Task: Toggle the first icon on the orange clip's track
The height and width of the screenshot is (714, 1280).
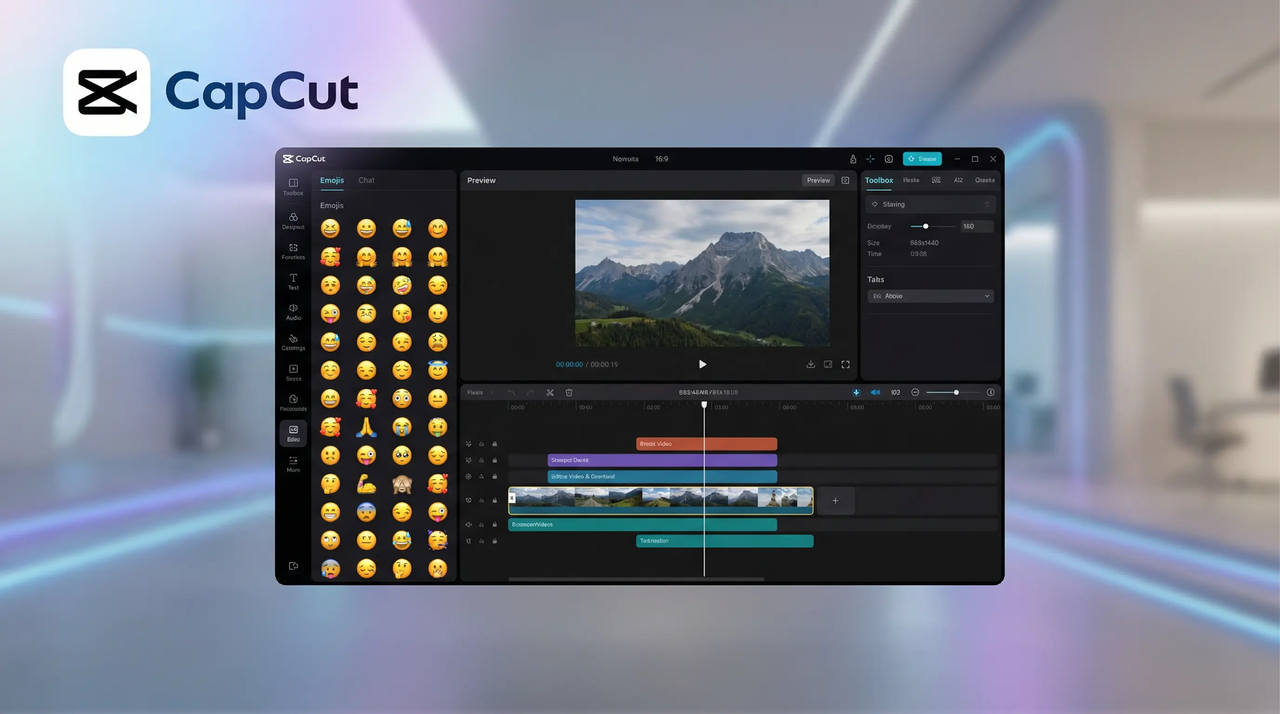Action: coord(468,444)
